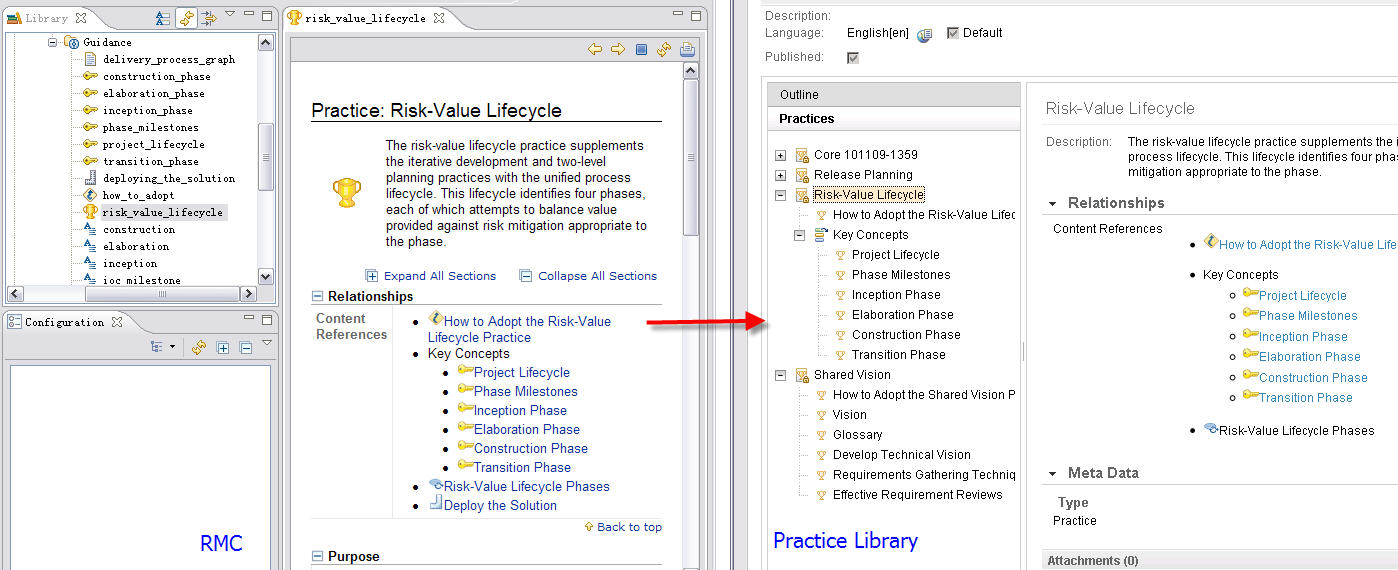This screenshot has height=570, width=1398.
Task: Click Refresh icon in Configuration view toolbar
Action: point(199,347)
